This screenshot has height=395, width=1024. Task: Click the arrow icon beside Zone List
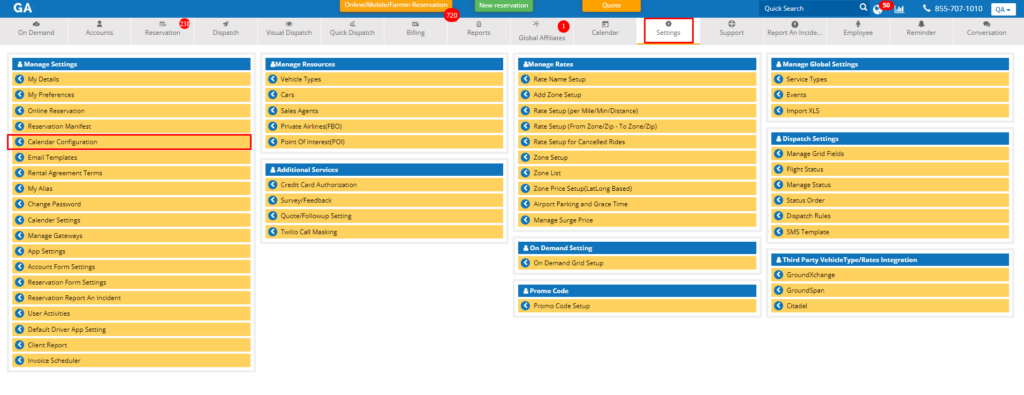tap(526, 173)
